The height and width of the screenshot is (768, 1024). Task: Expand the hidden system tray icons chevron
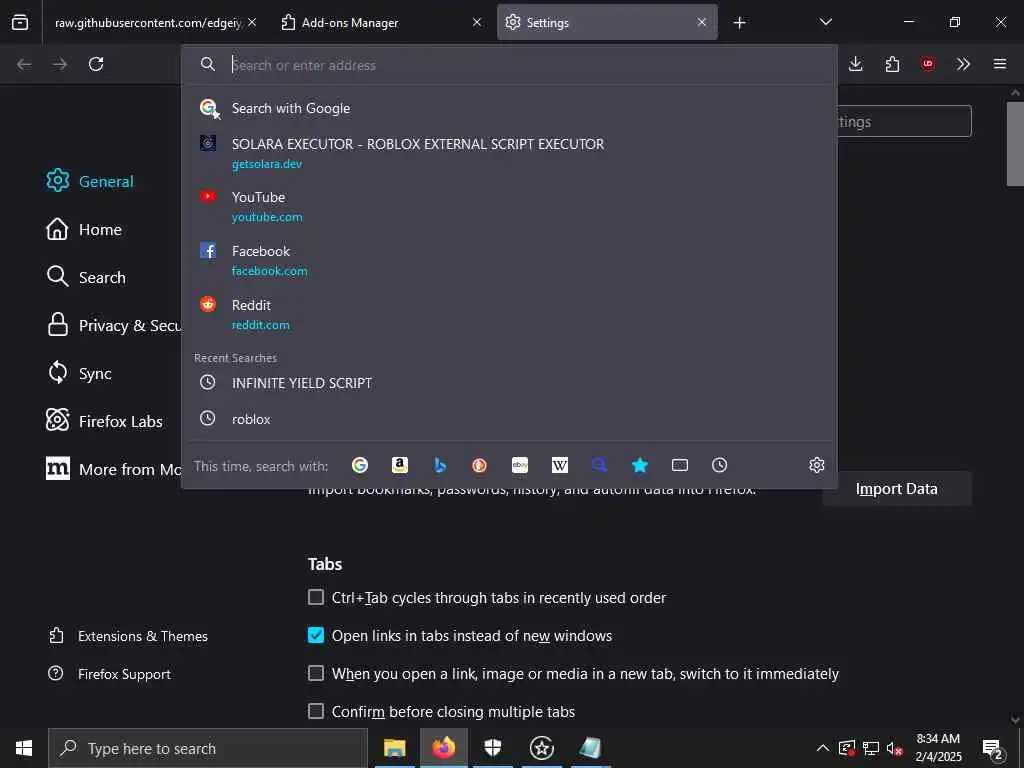[823, 748]
